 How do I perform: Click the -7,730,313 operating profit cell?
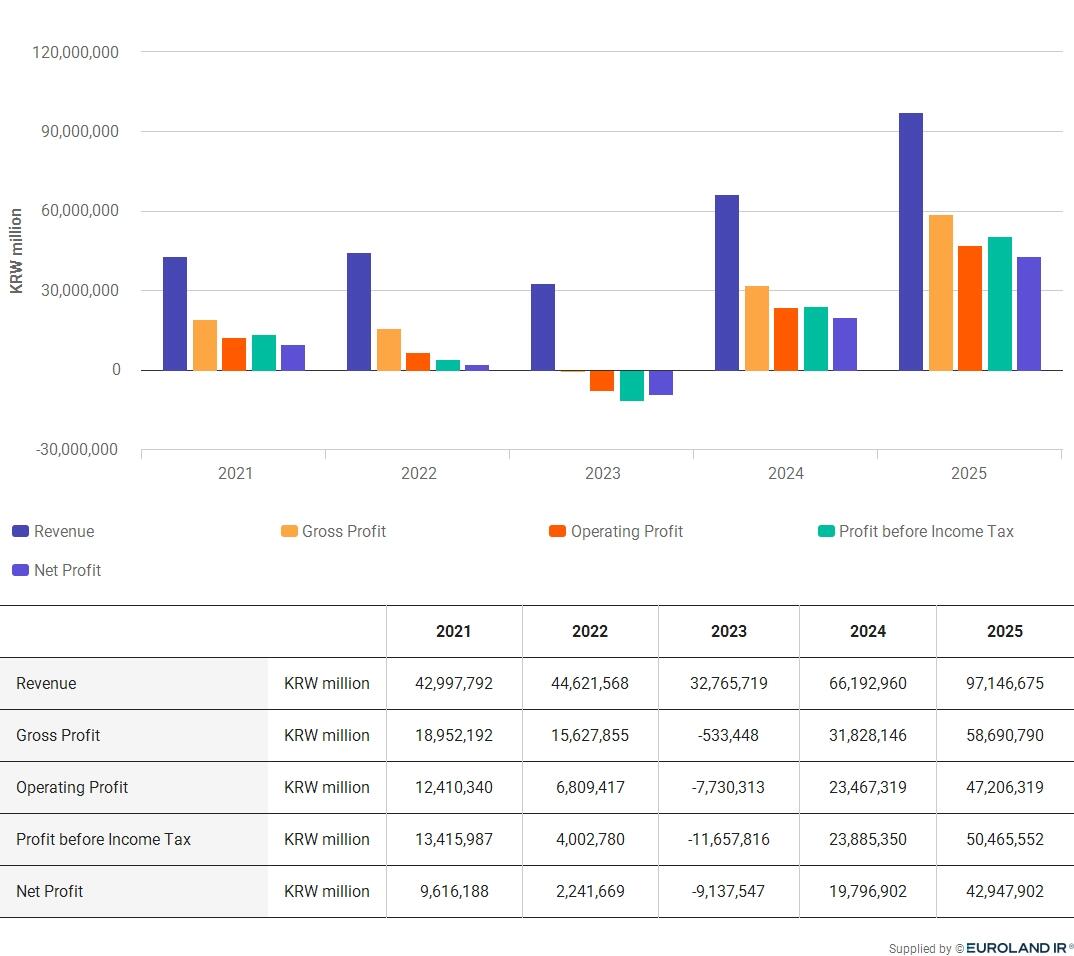[729, 788]
